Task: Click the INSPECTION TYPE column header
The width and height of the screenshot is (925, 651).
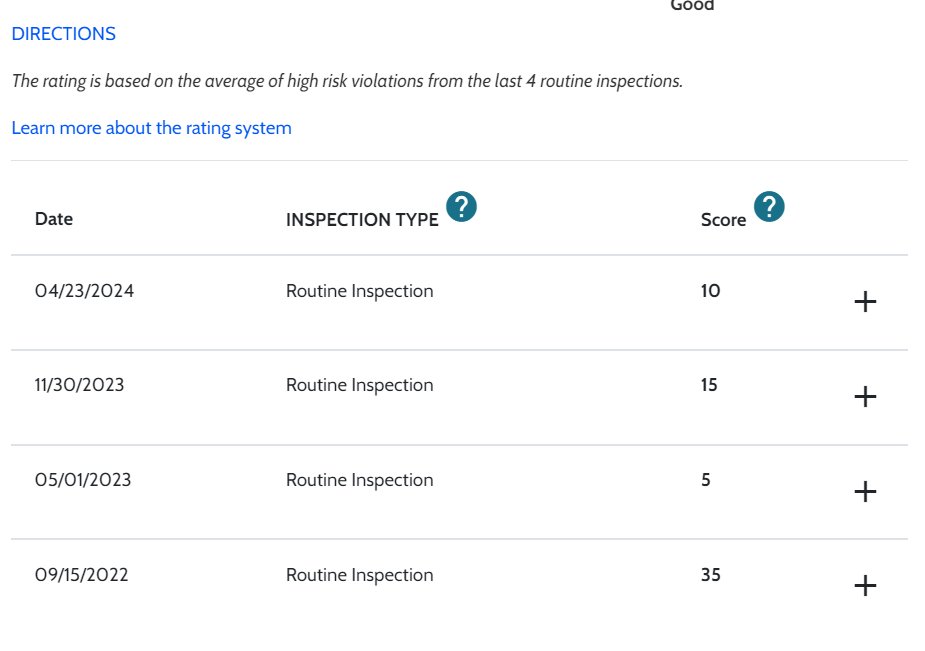Action: pos(362,220)
